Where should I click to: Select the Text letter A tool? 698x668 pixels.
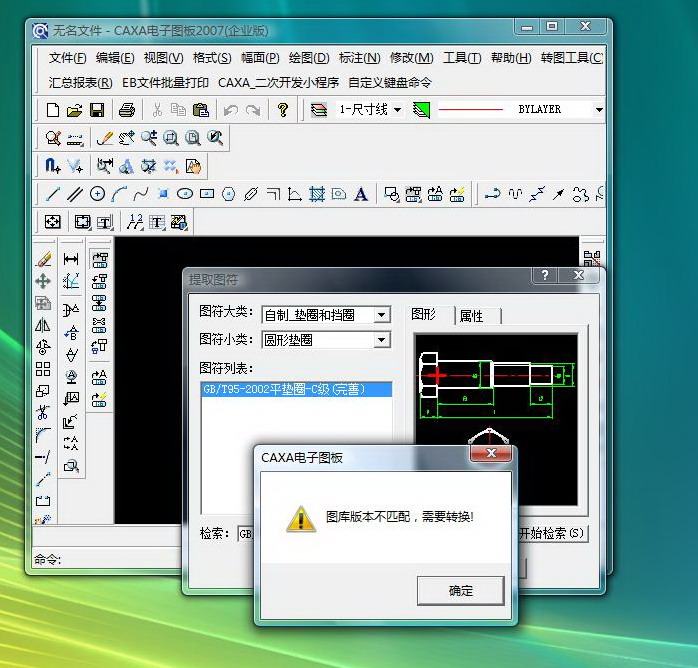tap(361, 194)
